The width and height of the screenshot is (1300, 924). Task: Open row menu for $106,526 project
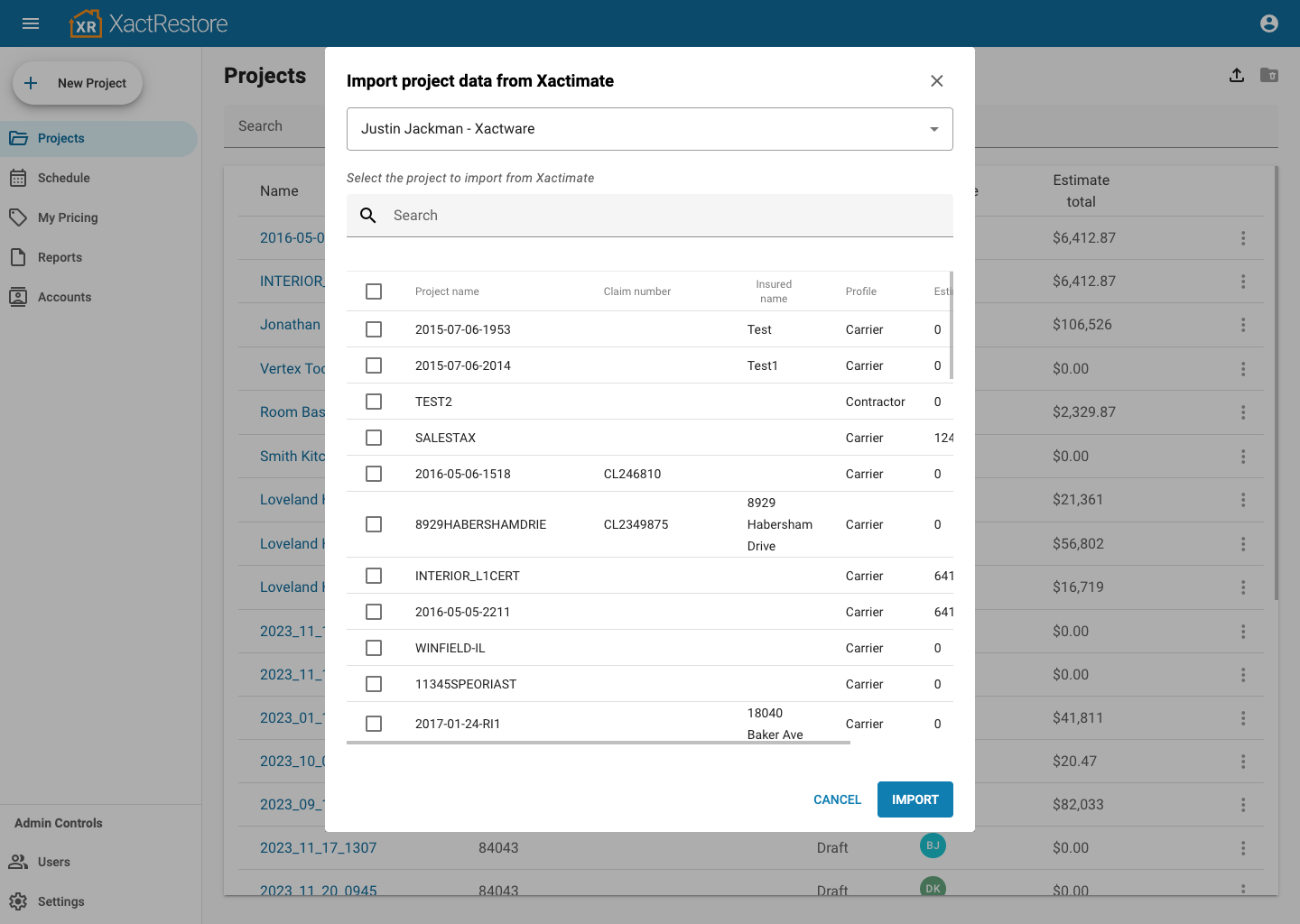point(1243,325)
